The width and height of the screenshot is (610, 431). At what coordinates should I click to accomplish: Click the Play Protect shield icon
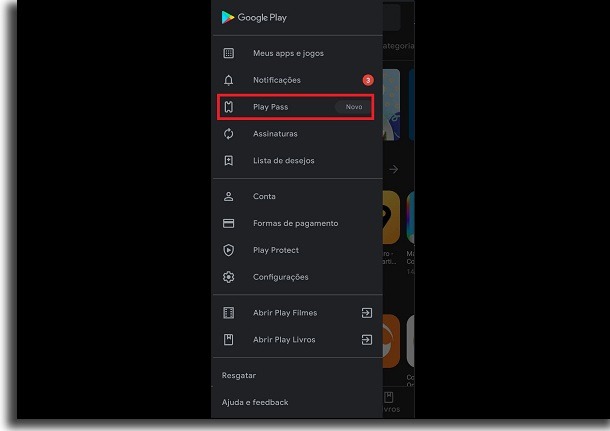pos(229,250)
